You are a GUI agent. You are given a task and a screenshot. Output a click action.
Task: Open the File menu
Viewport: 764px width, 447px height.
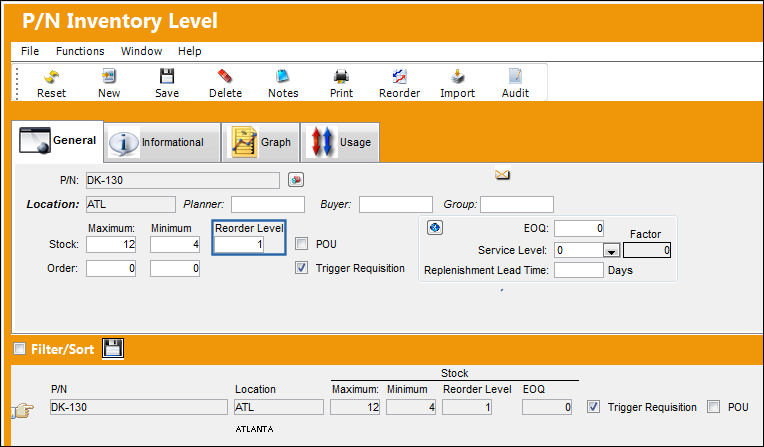pos(30,51)
